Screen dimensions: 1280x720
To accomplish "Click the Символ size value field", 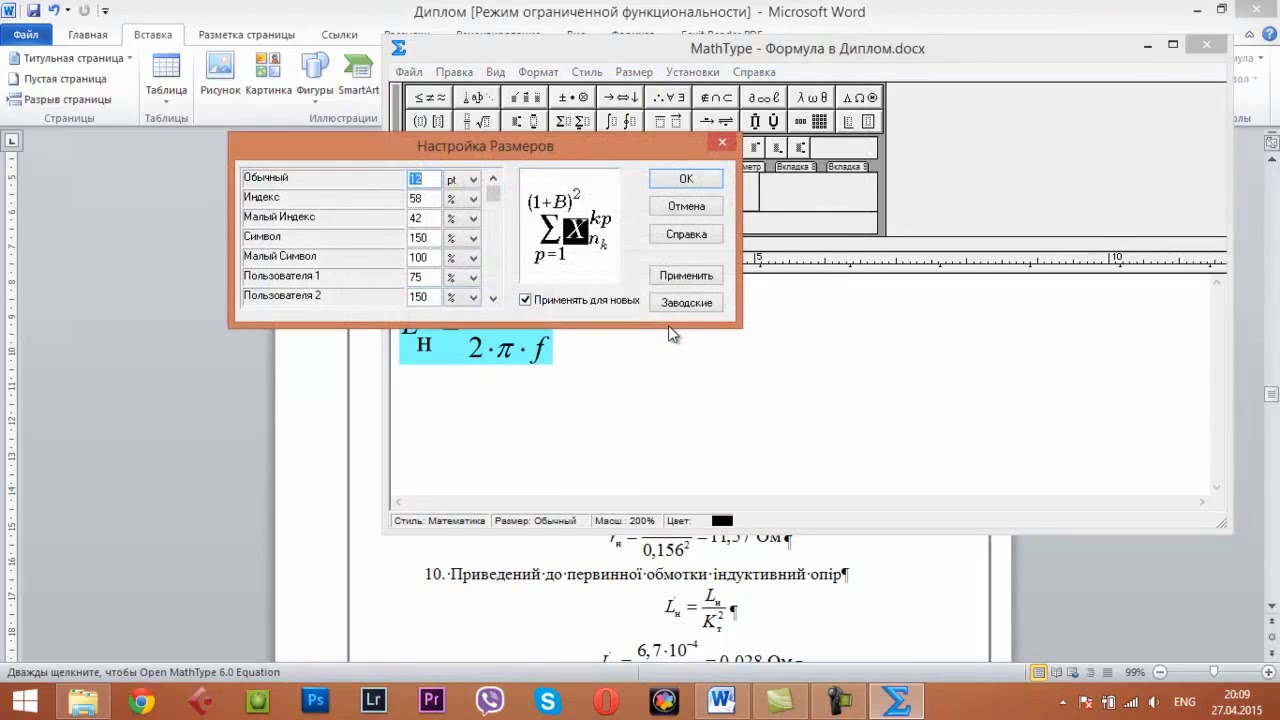I will [x=424, y=238].
